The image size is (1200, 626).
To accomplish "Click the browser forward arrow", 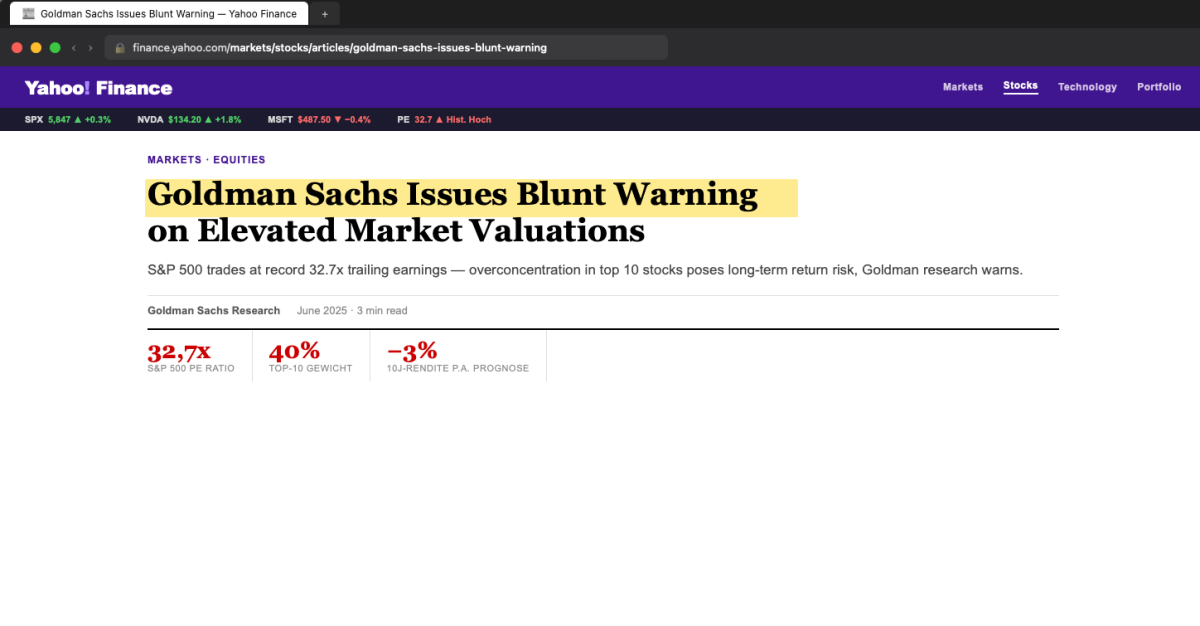I will tap(90, 47).
